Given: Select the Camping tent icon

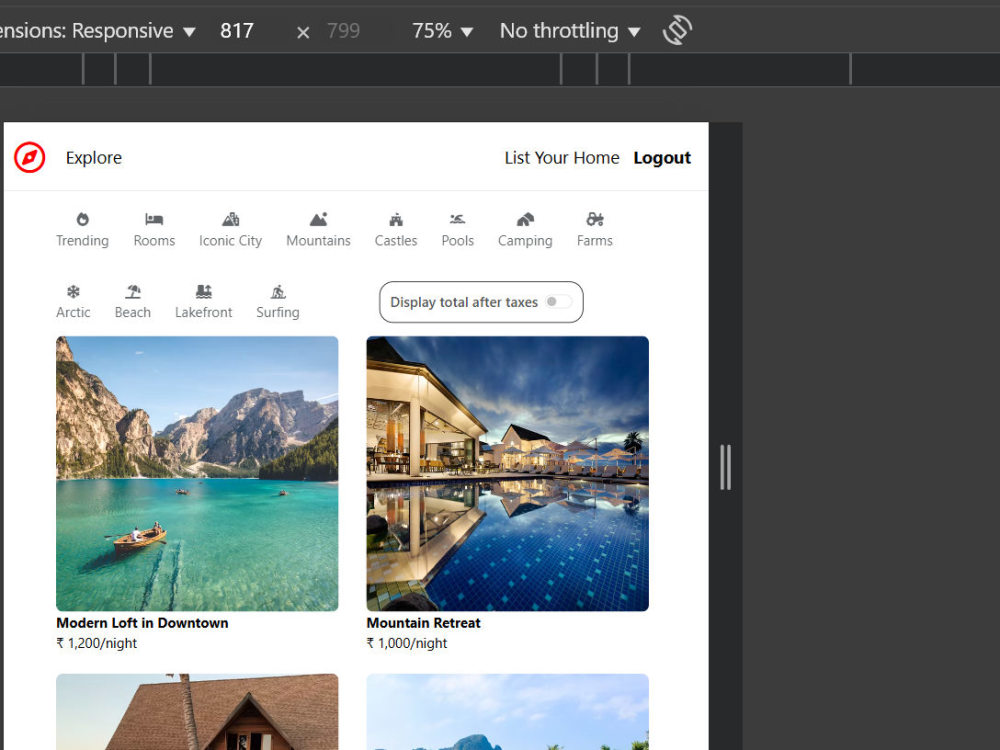Looking at the screenshot, I should tap(525, 219).
